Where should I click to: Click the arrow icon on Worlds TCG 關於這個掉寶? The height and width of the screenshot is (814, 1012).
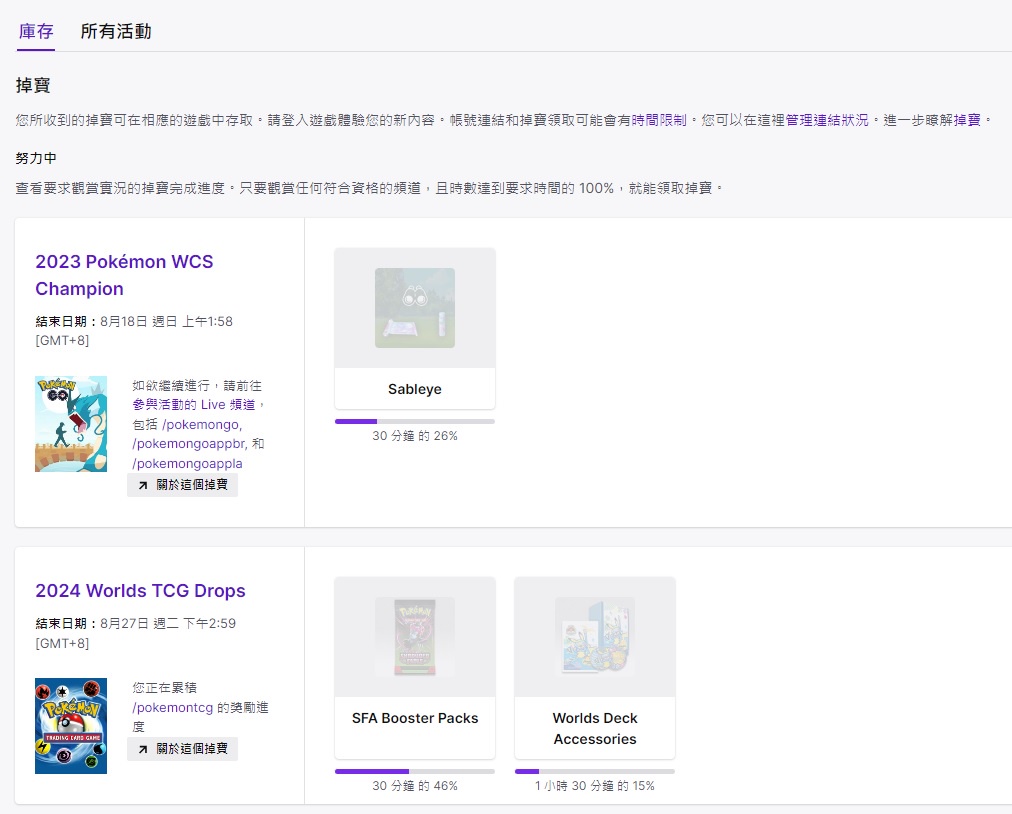click(x=143, y=749)
